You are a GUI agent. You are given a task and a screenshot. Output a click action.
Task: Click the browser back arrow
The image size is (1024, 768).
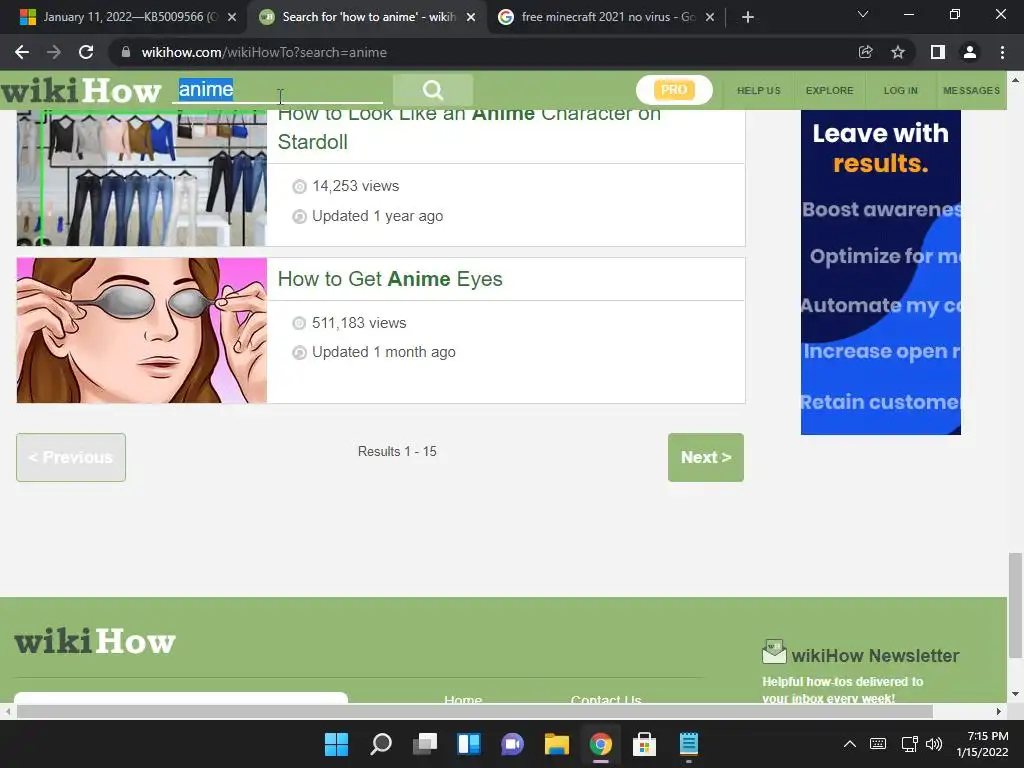(x=22, y=52)
